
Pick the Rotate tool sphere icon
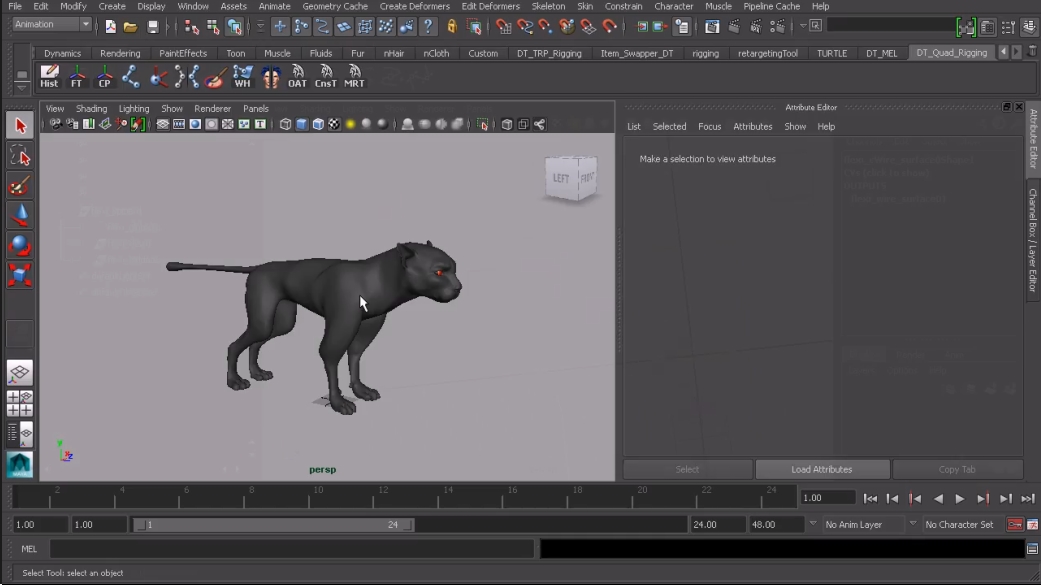pyautogui.click(x=20, y=246)
